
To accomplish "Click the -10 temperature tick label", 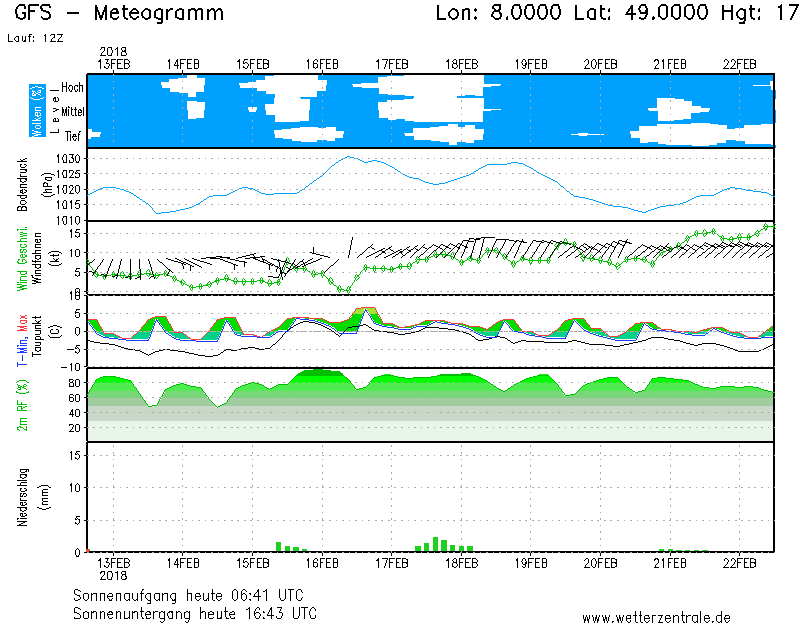I will (x=70, y=367).
